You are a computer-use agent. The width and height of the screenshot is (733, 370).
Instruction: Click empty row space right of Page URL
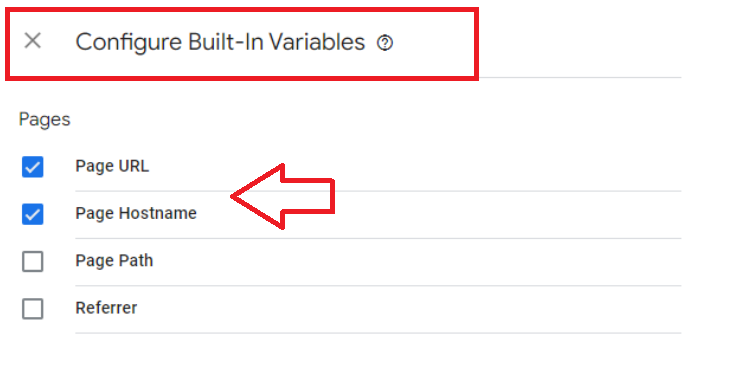(x=507, y=167)
